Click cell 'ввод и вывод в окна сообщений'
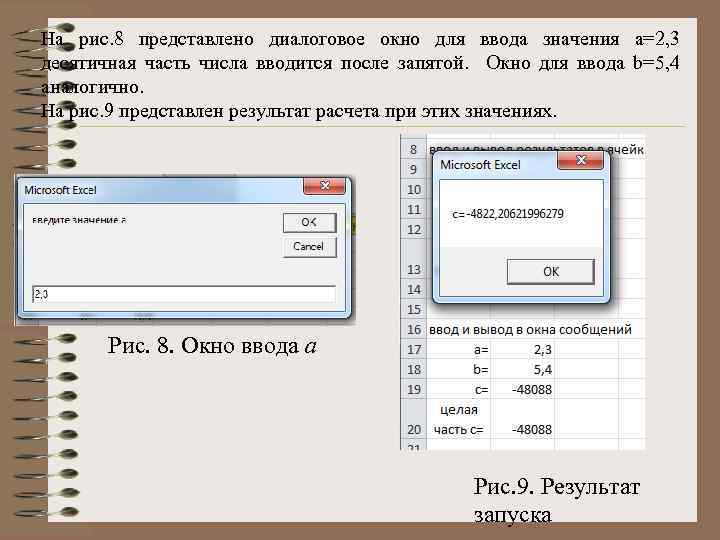Image resolution: width=720 pixels, height=540 pixels. pyautogui.click(x=530, y=329)
